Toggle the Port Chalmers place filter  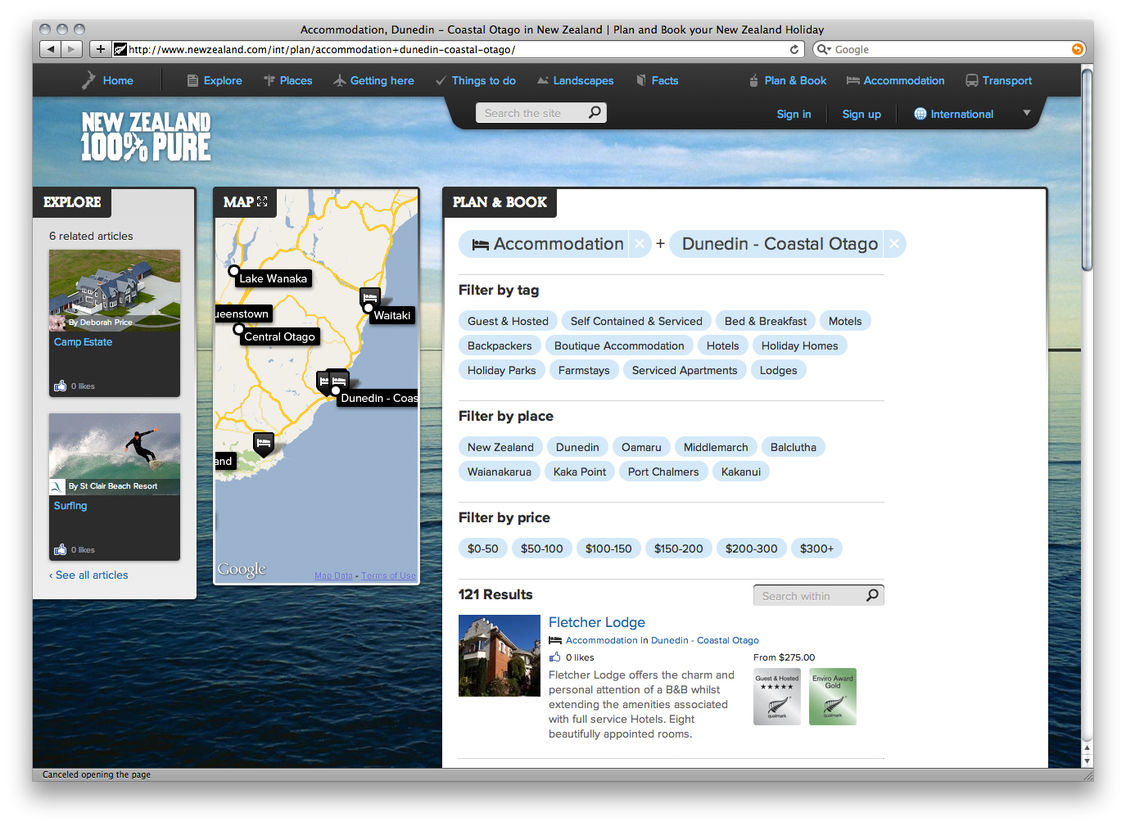pyautogui.click(x=663, y=471)
